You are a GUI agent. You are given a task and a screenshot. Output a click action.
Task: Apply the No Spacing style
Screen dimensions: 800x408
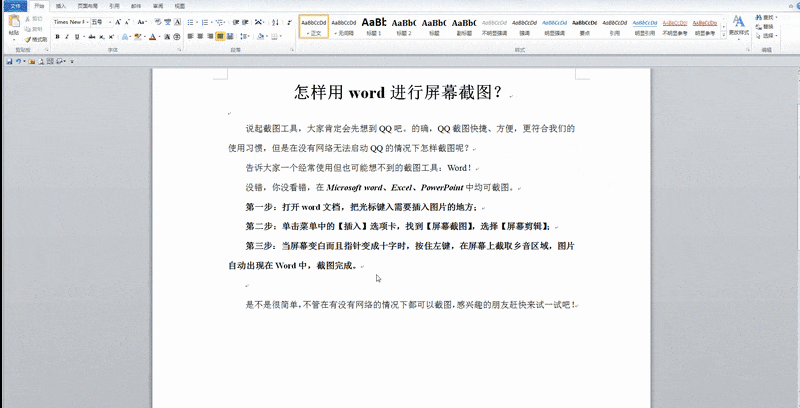tap(344, 27)
